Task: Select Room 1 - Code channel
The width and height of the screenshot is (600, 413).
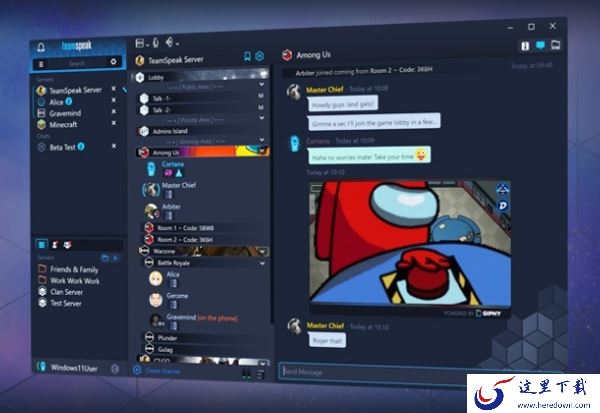Action: point(203,228)
